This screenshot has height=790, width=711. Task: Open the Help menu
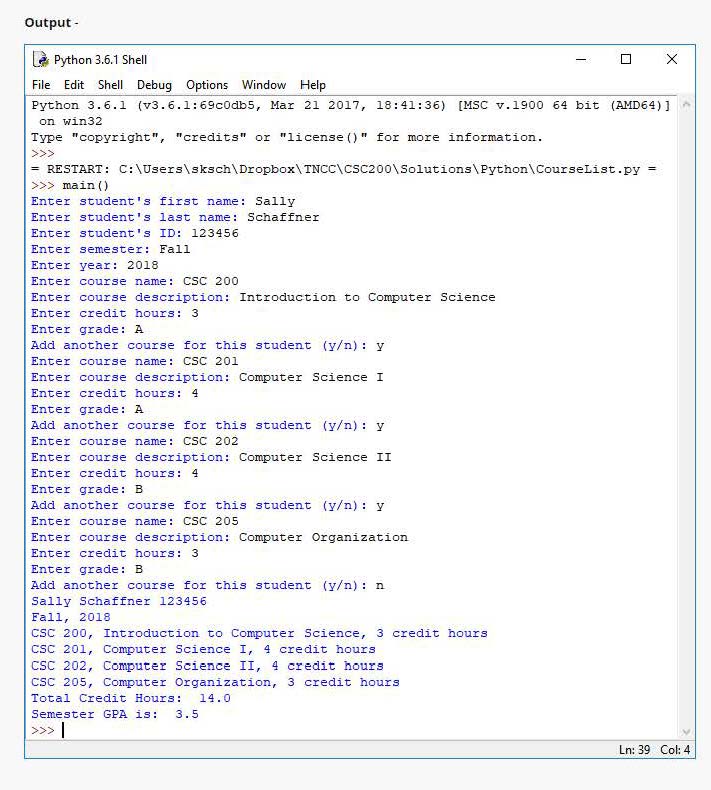click(313, 85)
